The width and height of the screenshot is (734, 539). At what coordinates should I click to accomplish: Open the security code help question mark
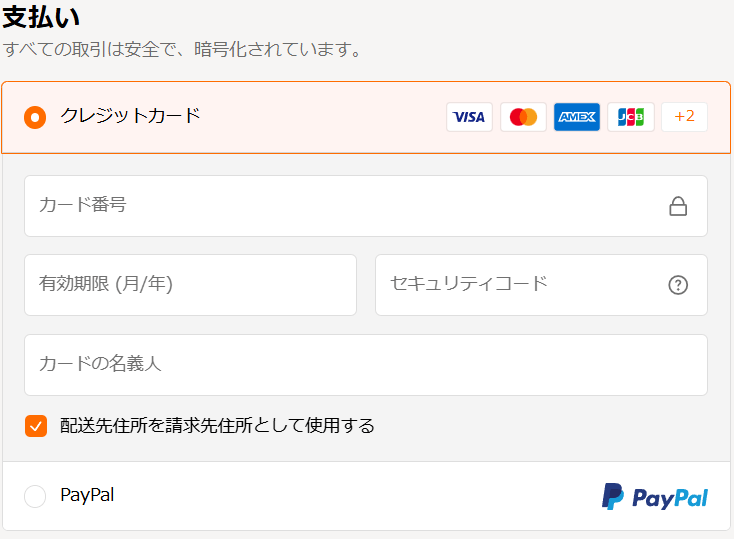coord(678,285)
